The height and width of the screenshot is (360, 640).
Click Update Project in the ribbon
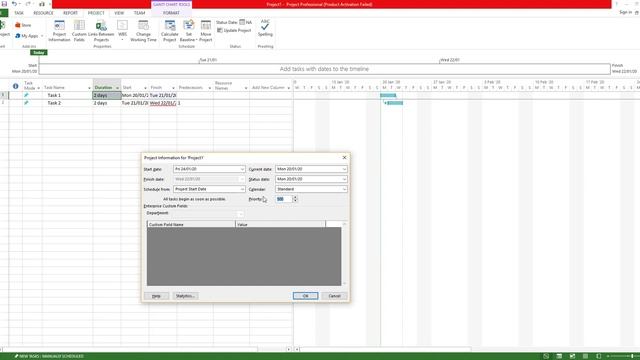(234, 30)
